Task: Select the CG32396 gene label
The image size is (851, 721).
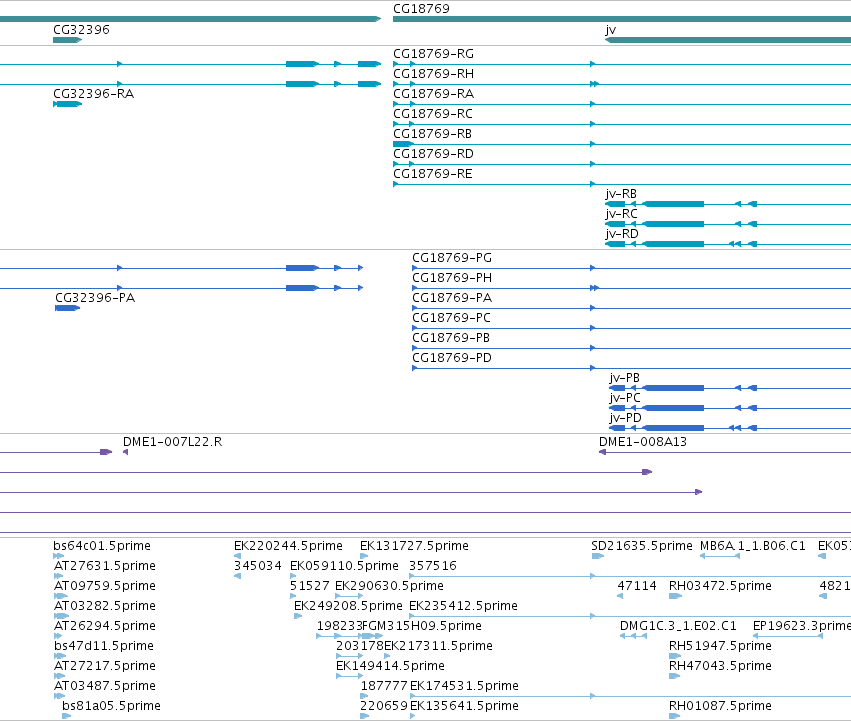Action: (81, 30)
